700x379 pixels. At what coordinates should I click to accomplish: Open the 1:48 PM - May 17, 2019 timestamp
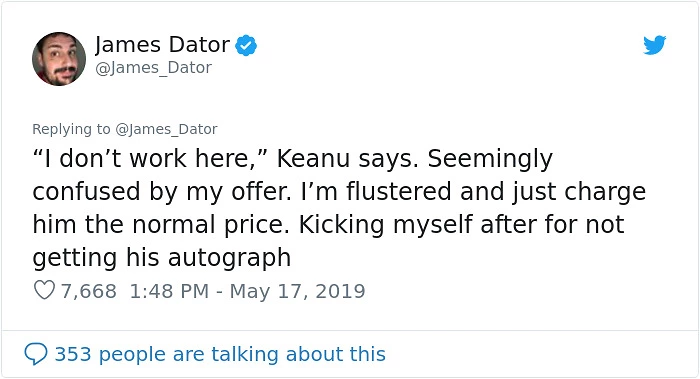point(247,291)
